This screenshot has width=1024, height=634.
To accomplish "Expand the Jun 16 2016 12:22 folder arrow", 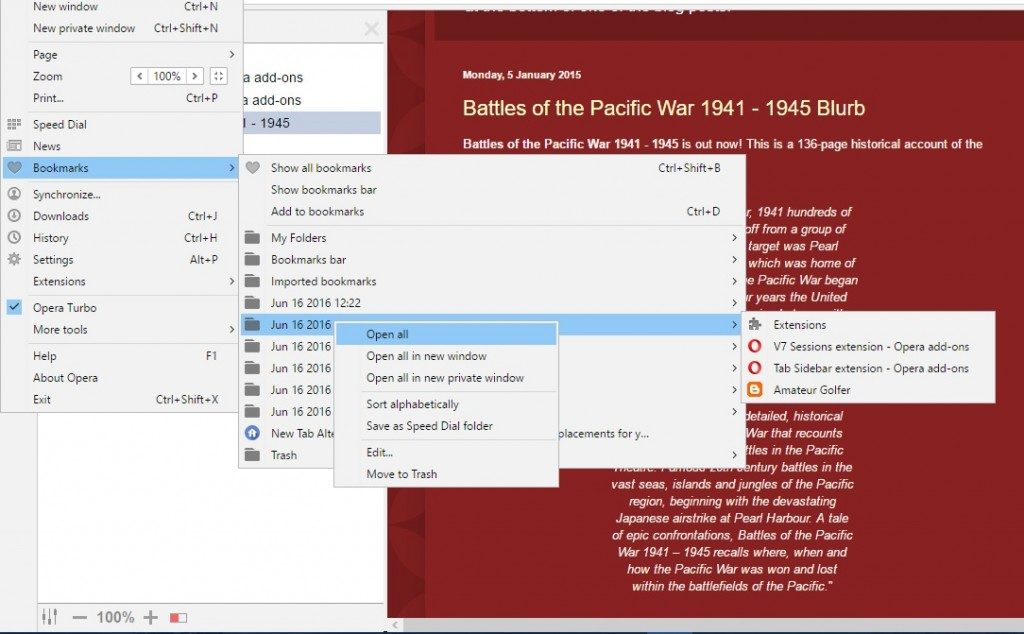I will pyautogui.click(x=735, y=303).
